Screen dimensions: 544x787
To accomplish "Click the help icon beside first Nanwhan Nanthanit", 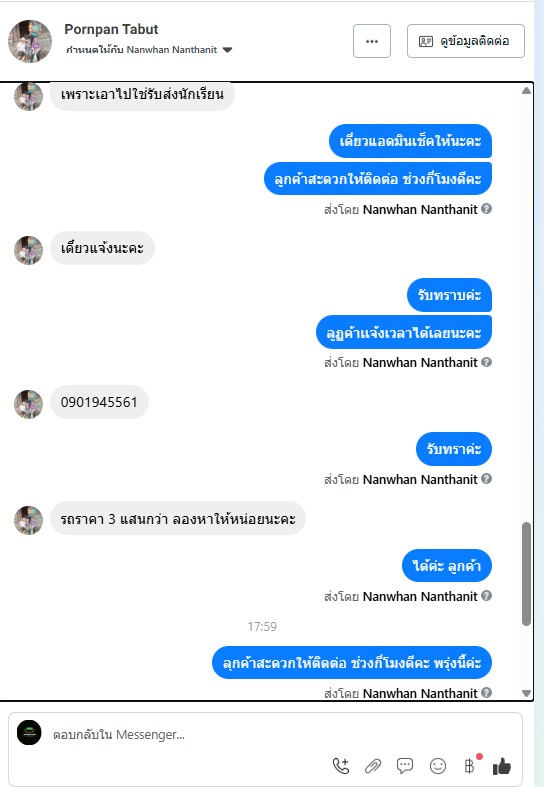I will pos(486,209).
